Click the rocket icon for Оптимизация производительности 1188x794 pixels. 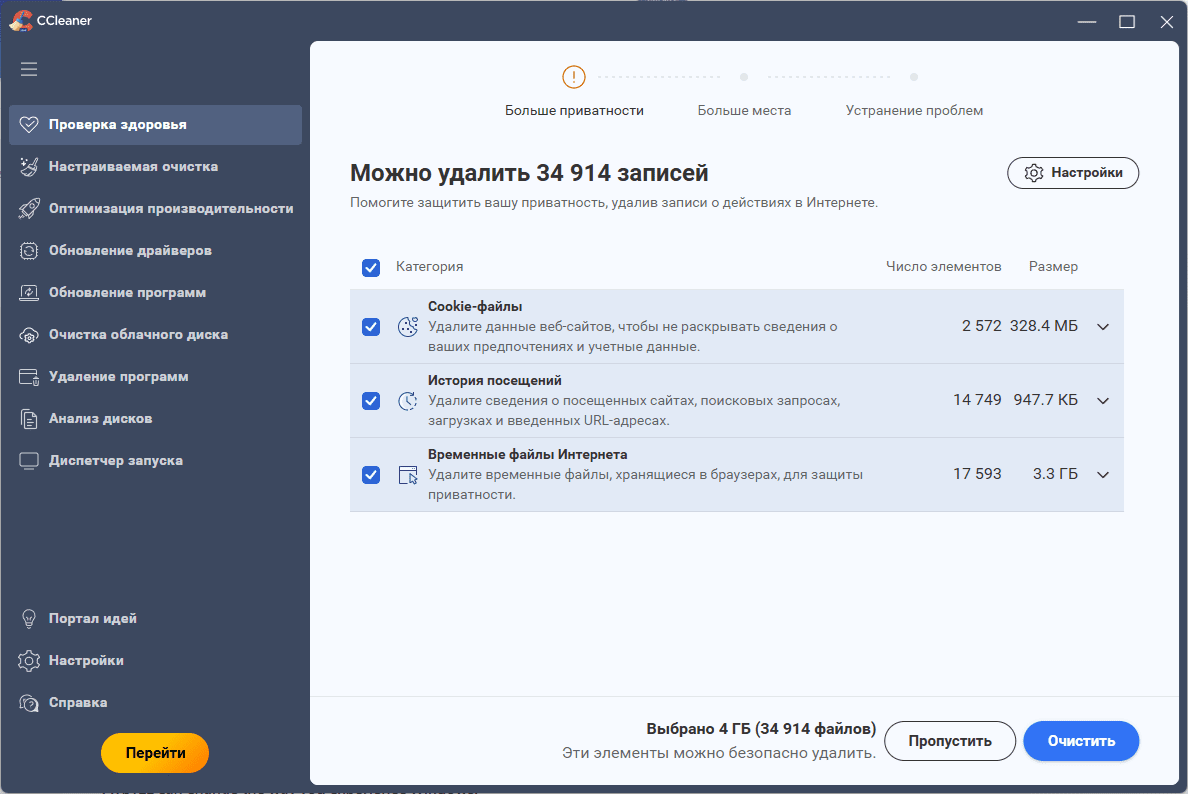point(29,208)
